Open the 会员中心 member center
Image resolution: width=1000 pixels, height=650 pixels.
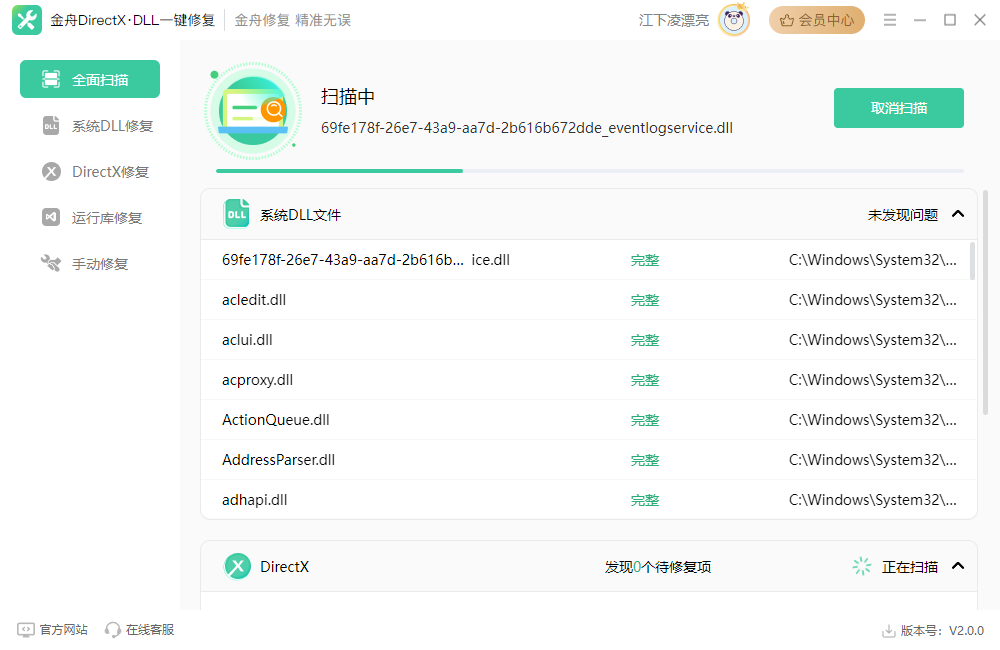click(817, 19)
